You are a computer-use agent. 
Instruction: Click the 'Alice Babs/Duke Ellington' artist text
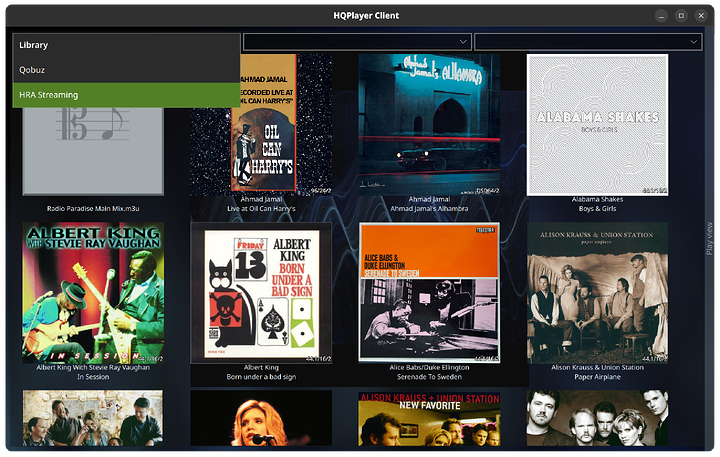click(x=429, y=367)
